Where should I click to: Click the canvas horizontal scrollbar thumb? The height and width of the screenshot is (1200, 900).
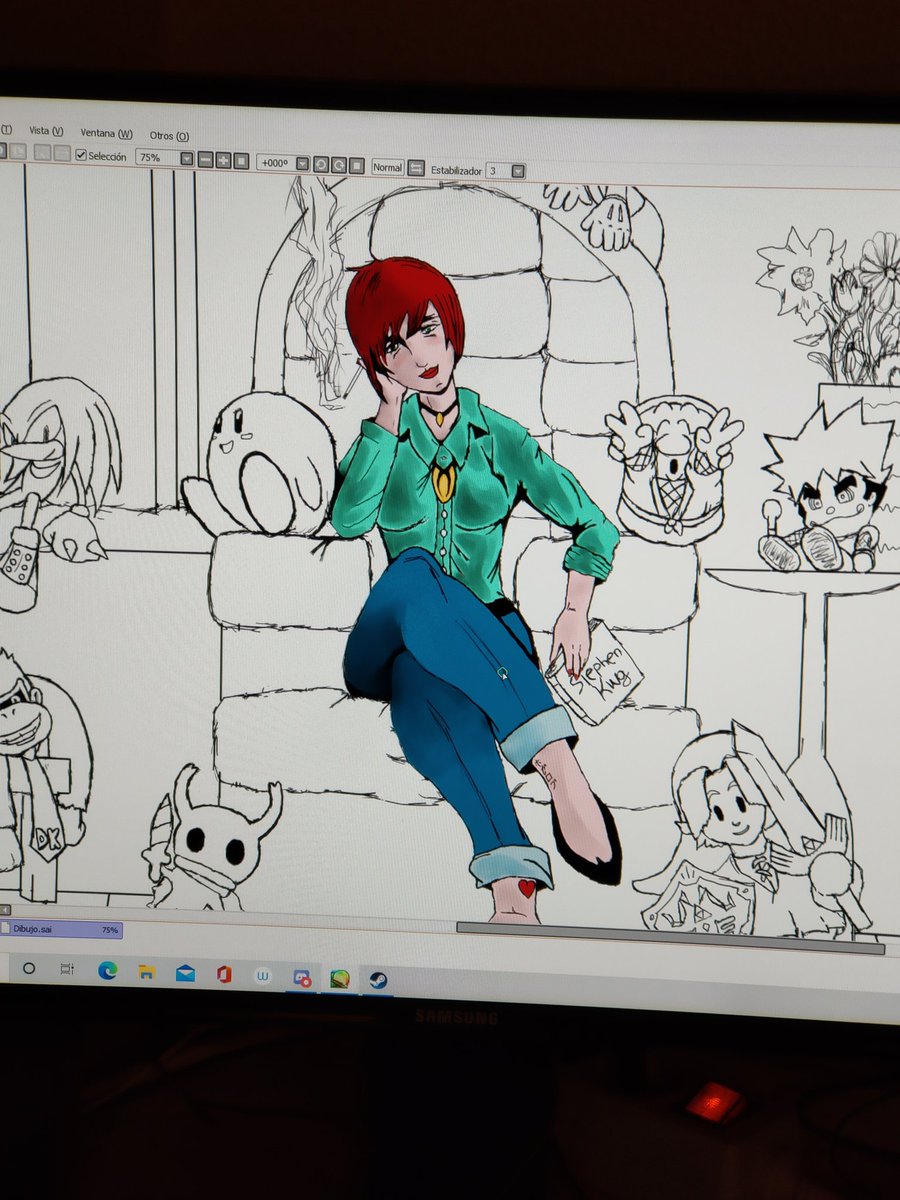670,937
